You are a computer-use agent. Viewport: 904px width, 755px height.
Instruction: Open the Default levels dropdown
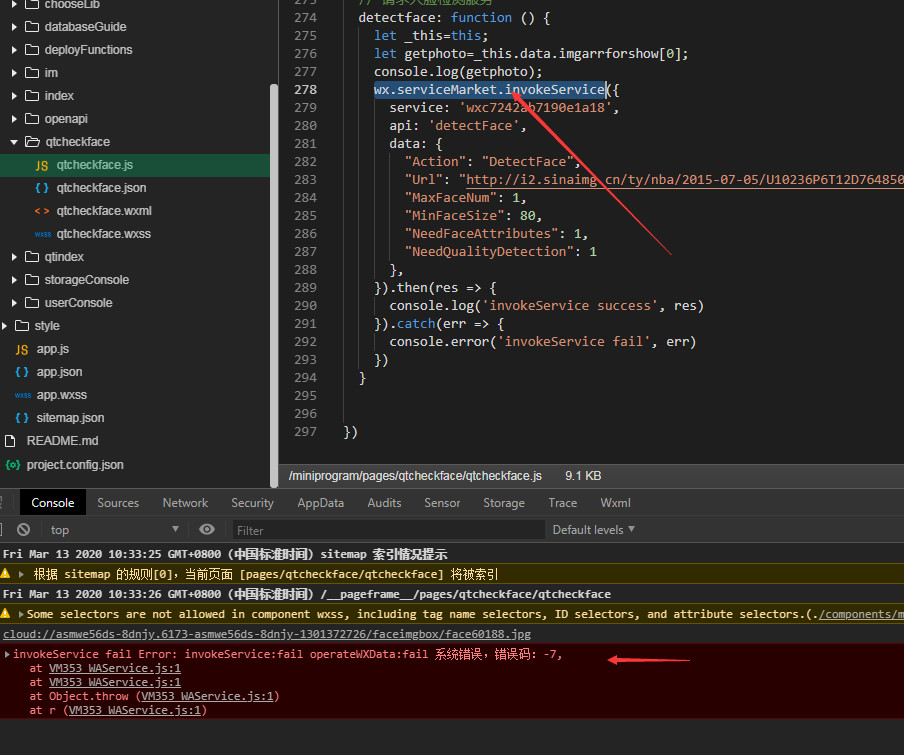(593, 530)
